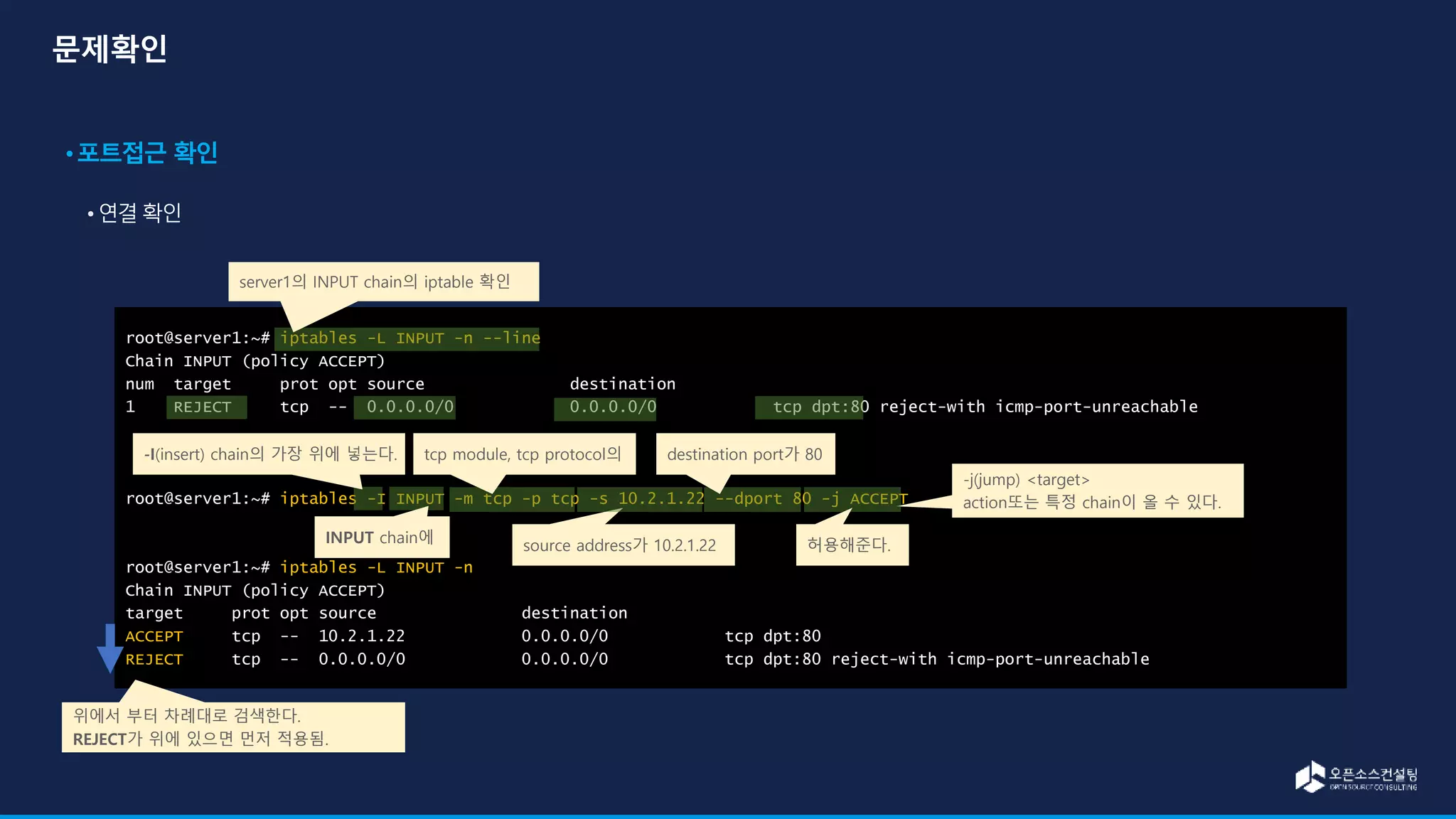
Task: Click the yellow REJECT rule in the bottom listing
Action: [x=154, y=660]
